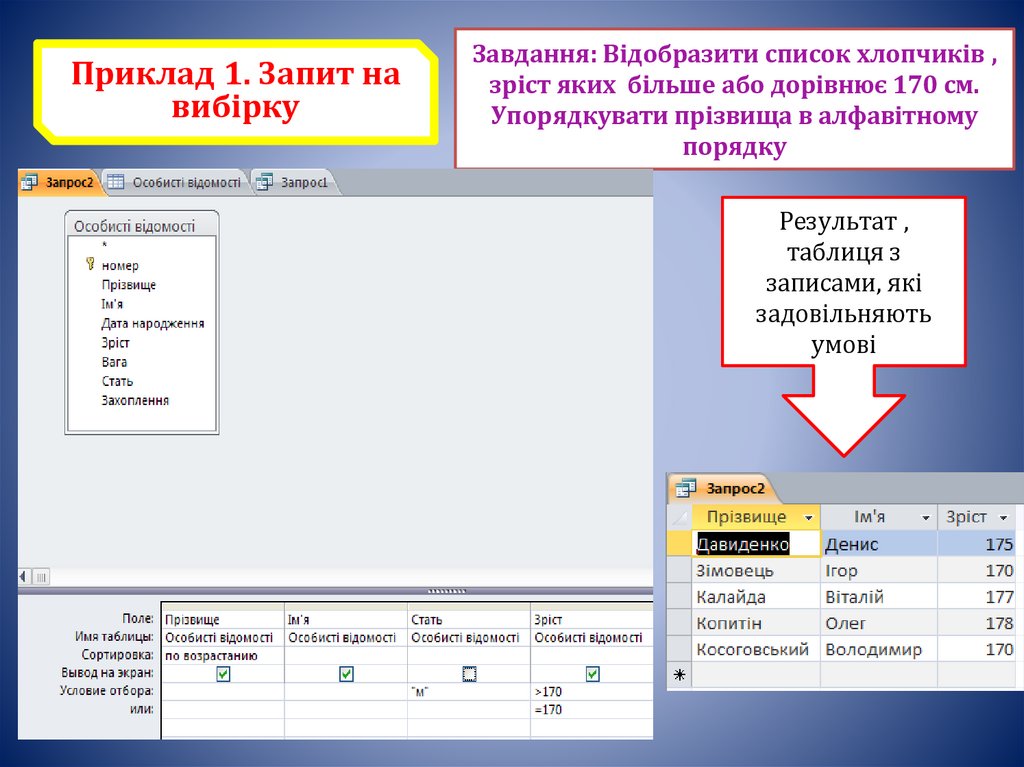Image resolution: width=1024 pixels, height=767 pixels.
Task: Switch to the Запрос1 tab
Action: tap(295, 182)
